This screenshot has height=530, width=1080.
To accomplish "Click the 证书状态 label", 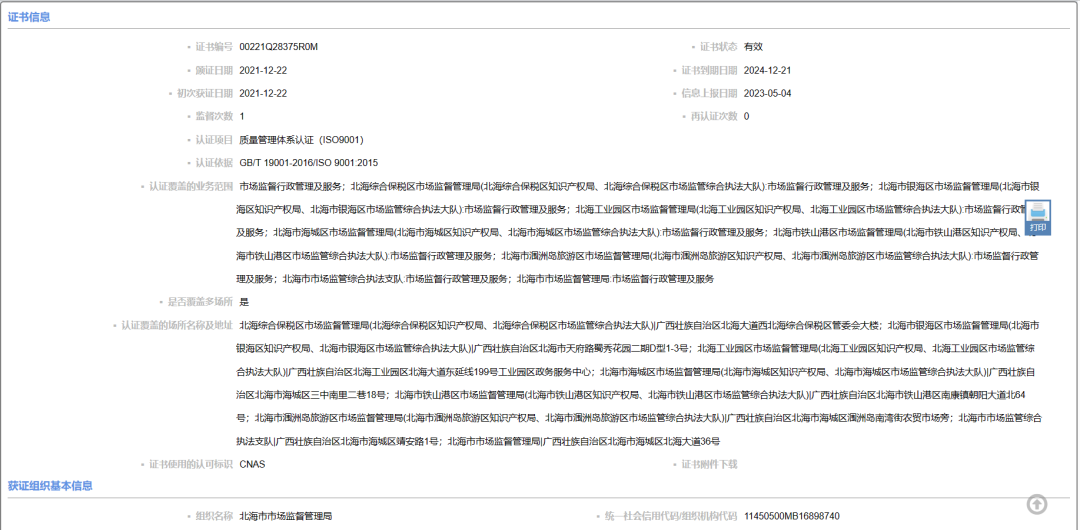I will (x=718, y=47).
